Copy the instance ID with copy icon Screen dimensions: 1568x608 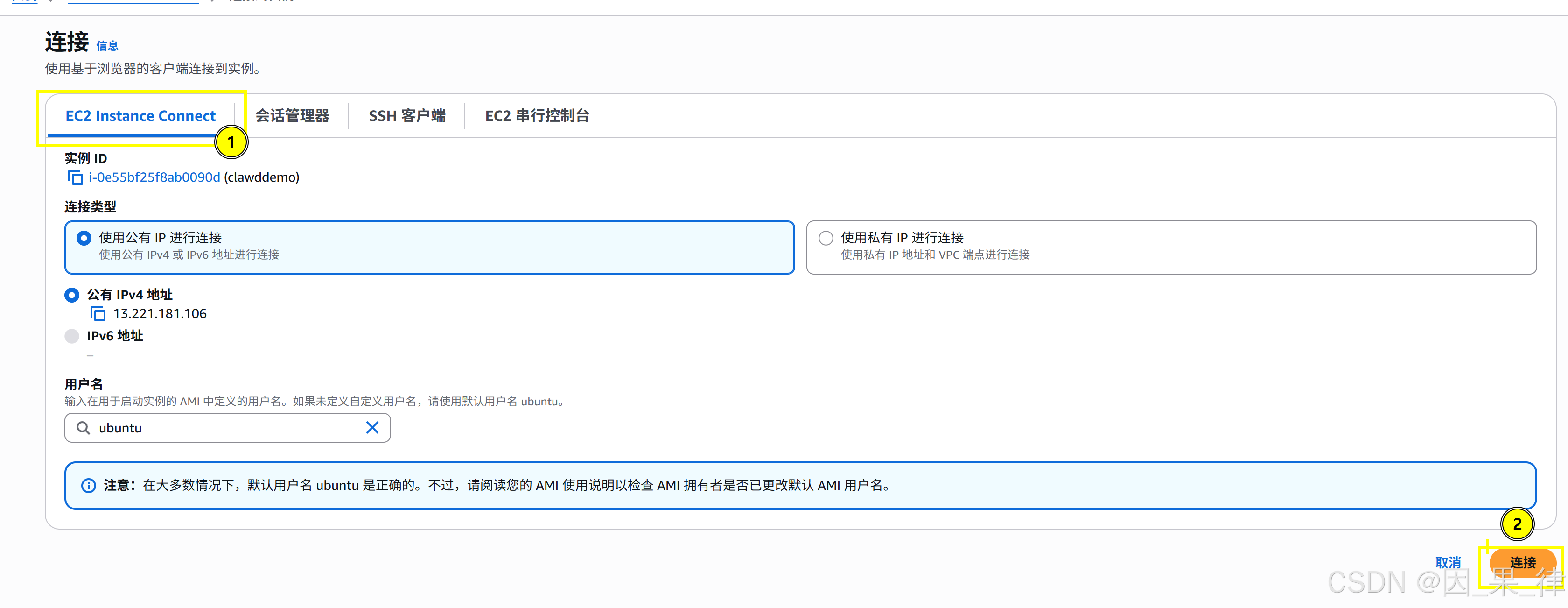point(76,177)
